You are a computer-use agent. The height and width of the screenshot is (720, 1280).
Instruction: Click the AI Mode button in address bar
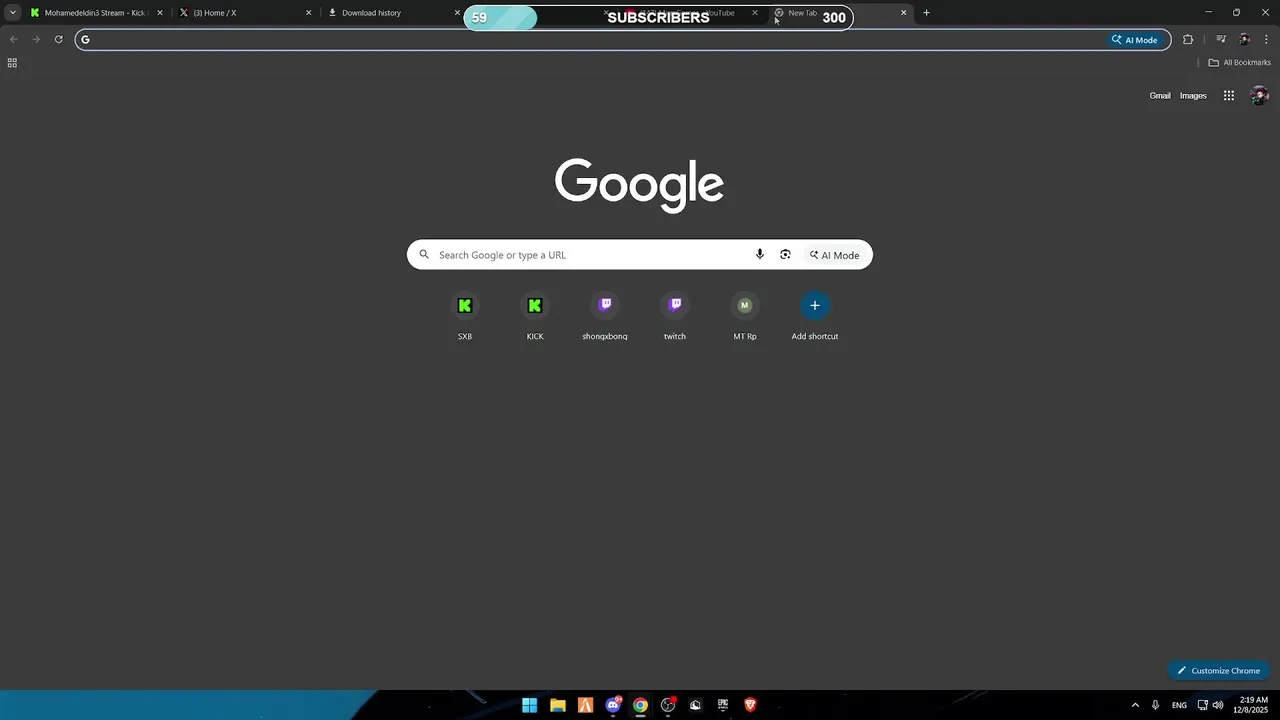coord(1134,40)
